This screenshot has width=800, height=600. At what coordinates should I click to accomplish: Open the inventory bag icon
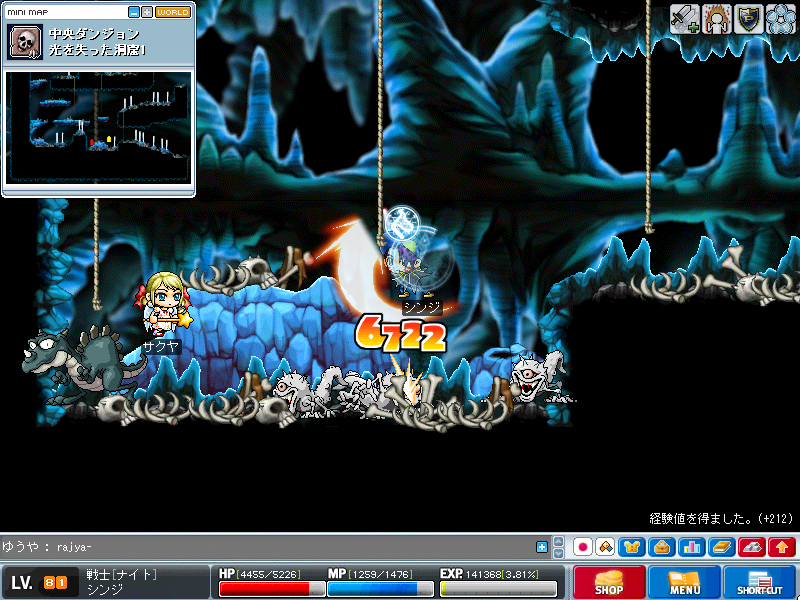tap(660, 547)
